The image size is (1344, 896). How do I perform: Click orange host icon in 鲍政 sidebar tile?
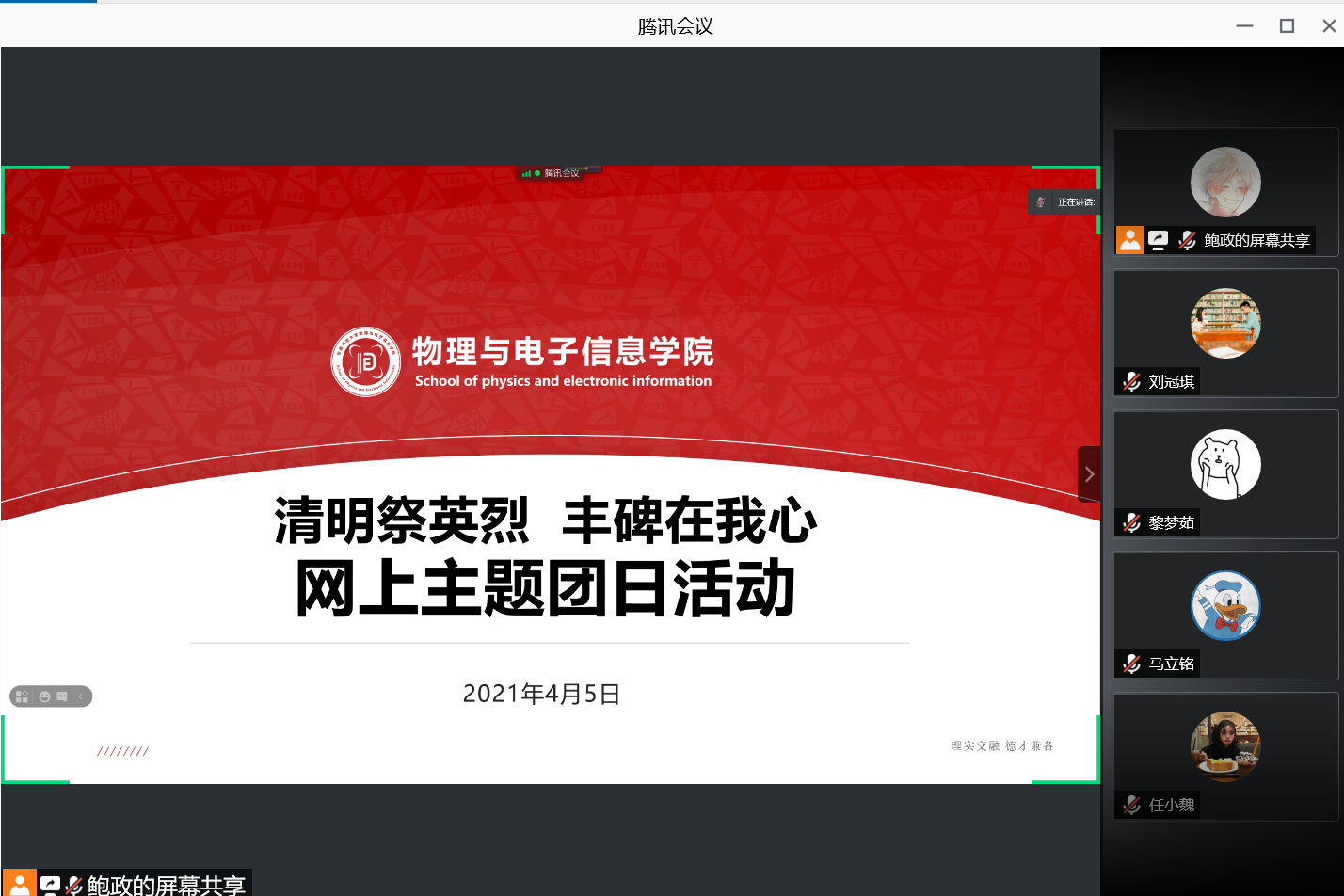tap(1130, 240)
